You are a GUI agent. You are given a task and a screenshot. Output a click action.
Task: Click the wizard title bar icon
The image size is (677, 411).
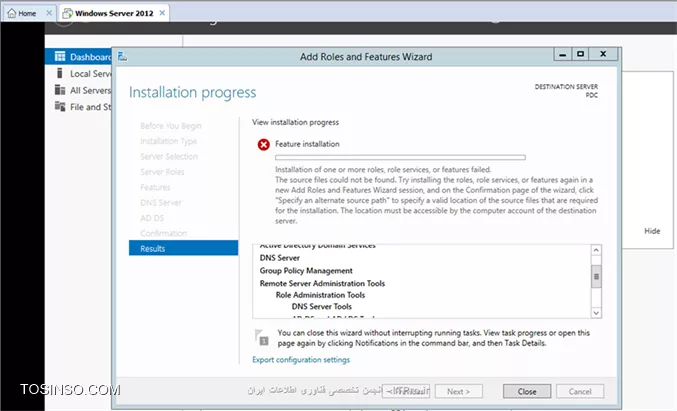point(122,57)
